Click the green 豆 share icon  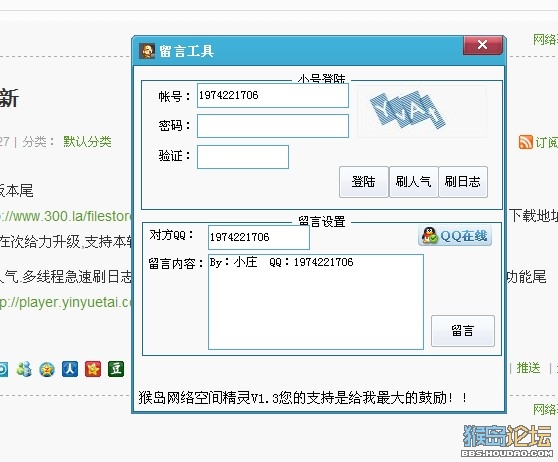[116, 369]
